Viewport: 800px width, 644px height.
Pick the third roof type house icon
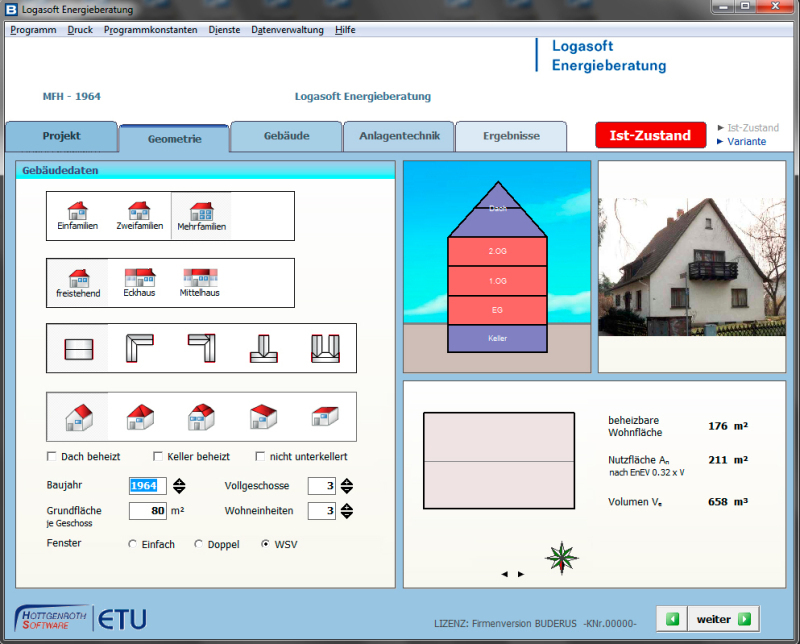click(x=202, y=417)
